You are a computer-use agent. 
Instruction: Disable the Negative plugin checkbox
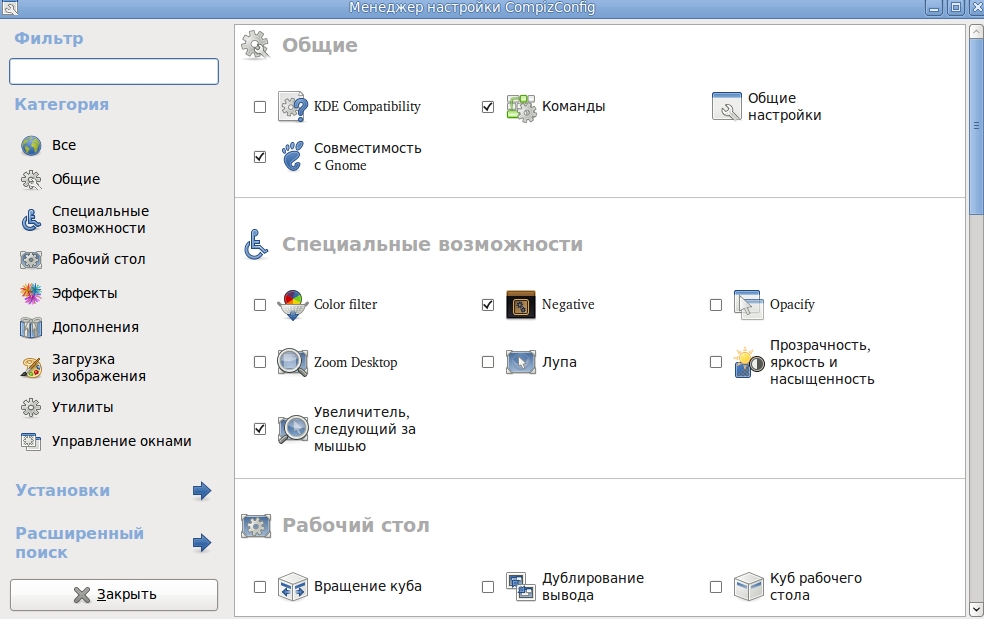coord(488,305)
